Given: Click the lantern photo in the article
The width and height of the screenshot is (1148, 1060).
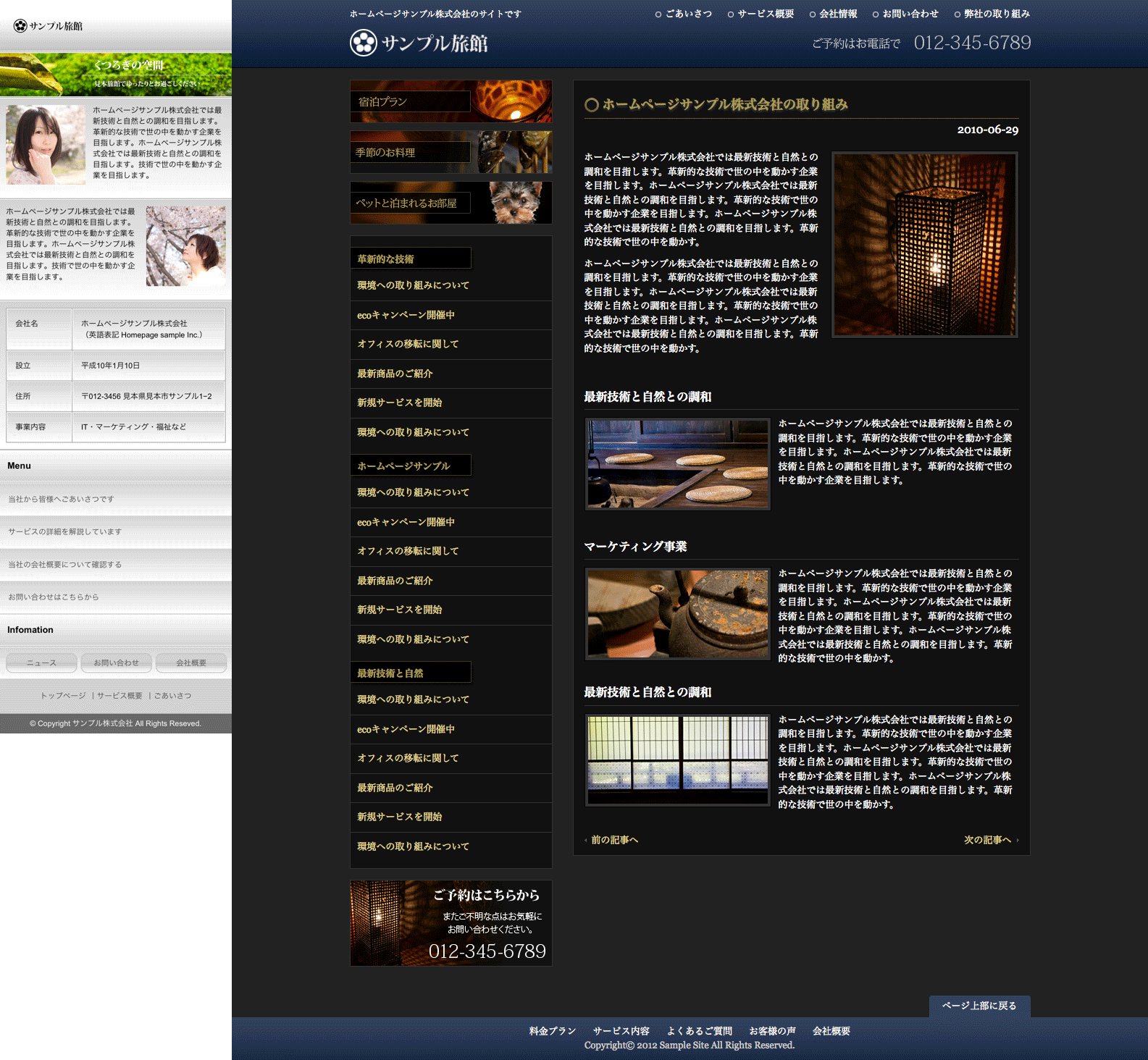Looking at the screenshot, I should point(924,245).
